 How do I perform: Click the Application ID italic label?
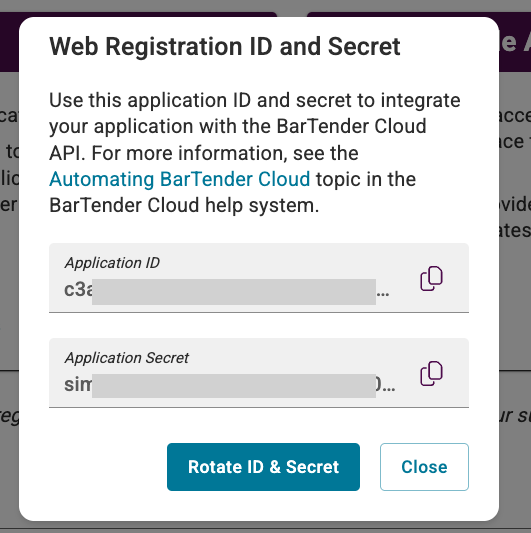click(112, 263)
